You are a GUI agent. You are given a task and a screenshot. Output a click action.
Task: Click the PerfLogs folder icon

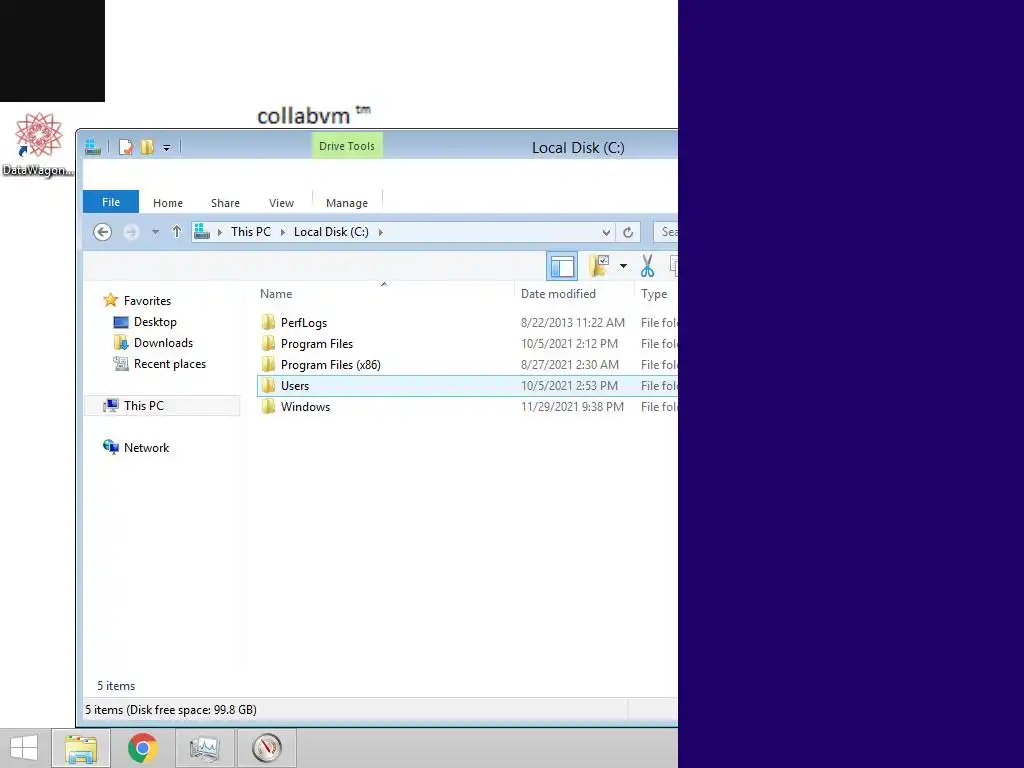pos(268,323)
